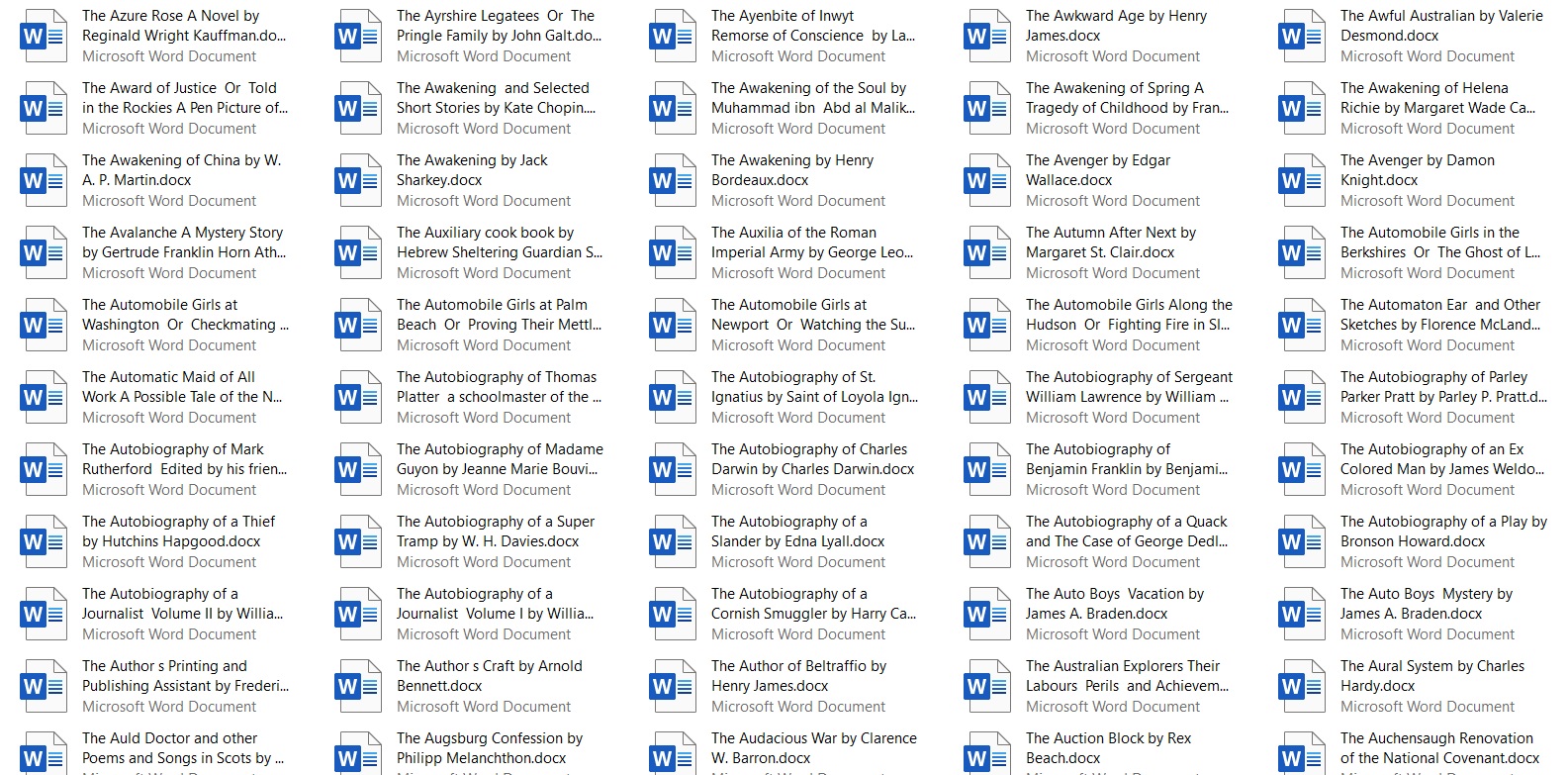Click The Auto Boys Mystery icon

coord(1301,615)
